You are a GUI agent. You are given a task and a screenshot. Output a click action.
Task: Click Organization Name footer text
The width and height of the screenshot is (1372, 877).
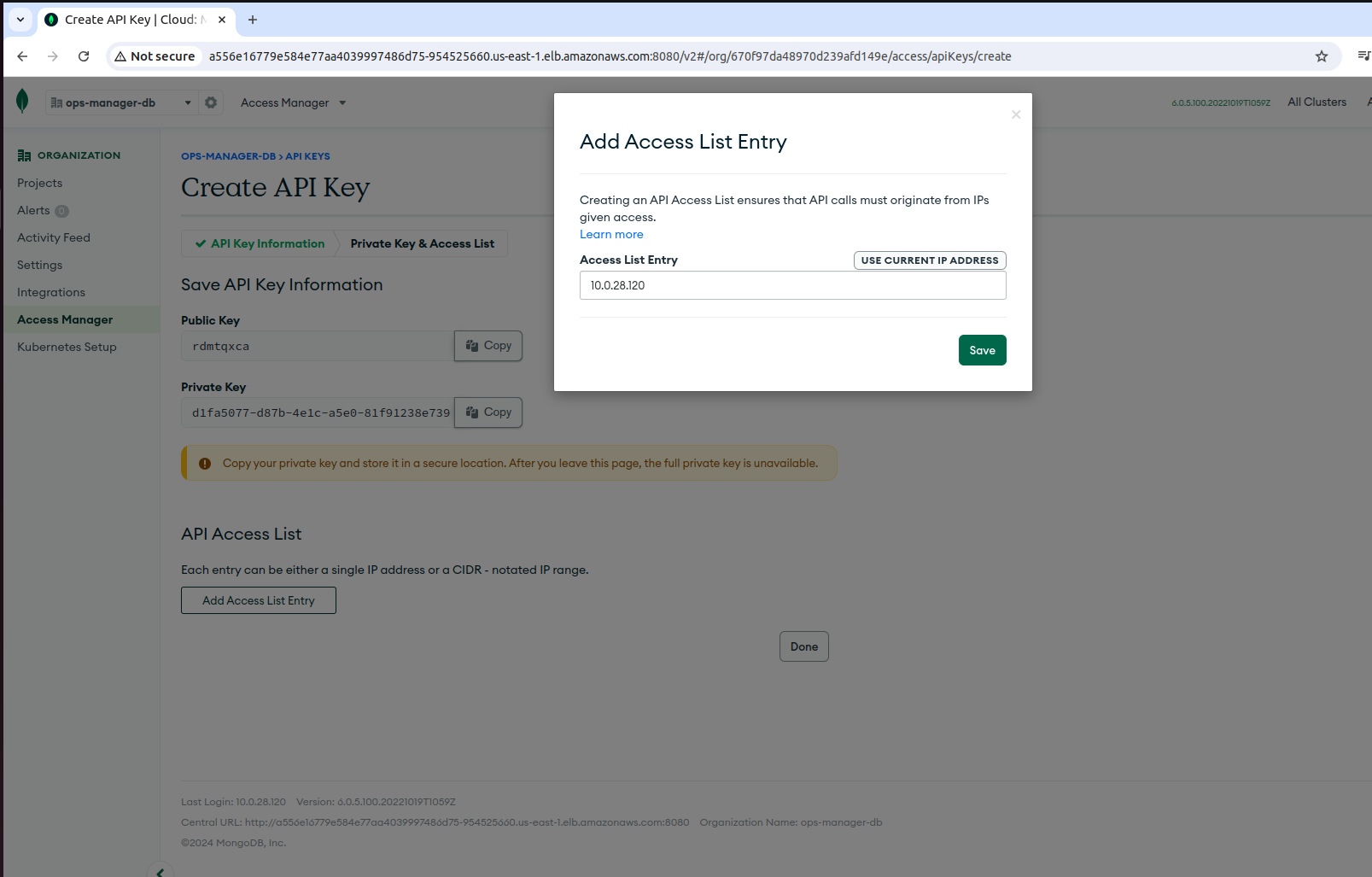coord(791,822)
